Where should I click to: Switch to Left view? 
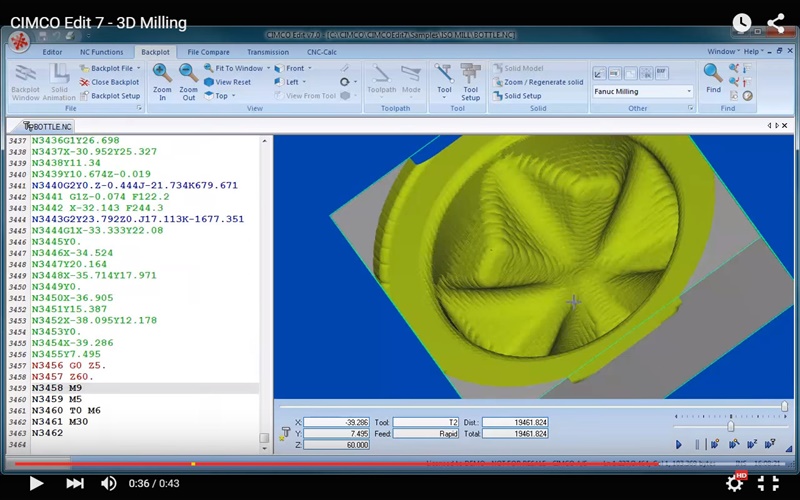287,82
